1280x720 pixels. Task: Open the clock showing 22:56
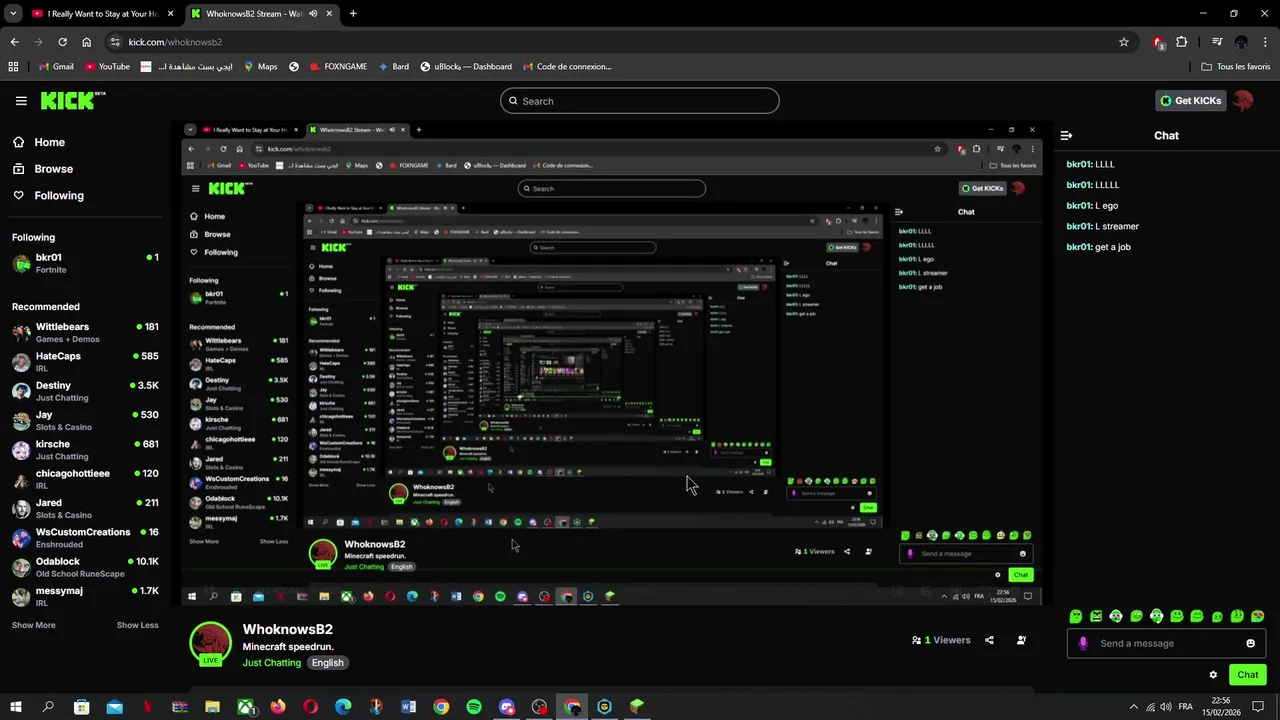[1221, 706]
